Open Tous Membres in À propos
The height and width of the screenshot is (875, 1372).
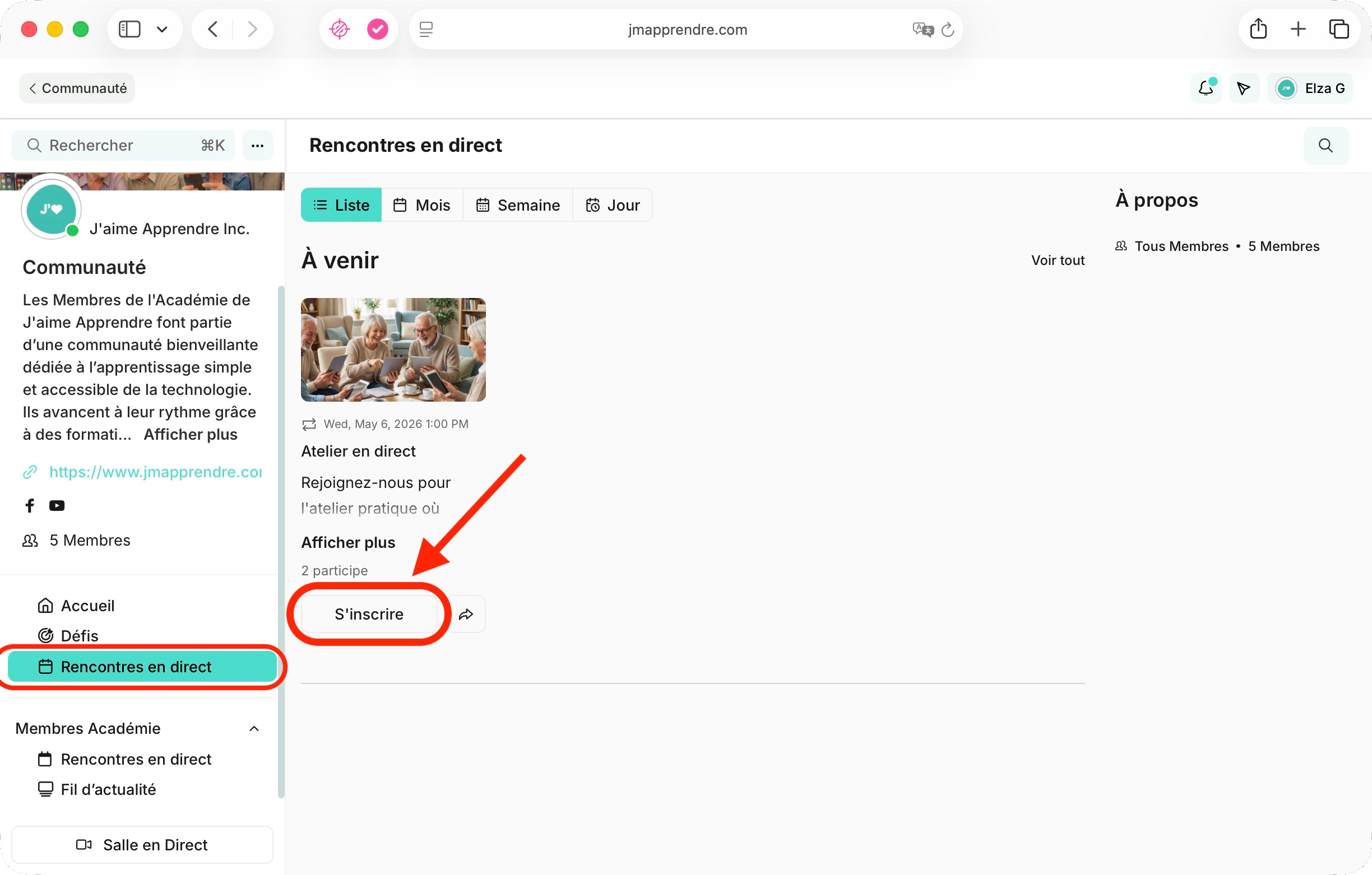click(1181, 246)
